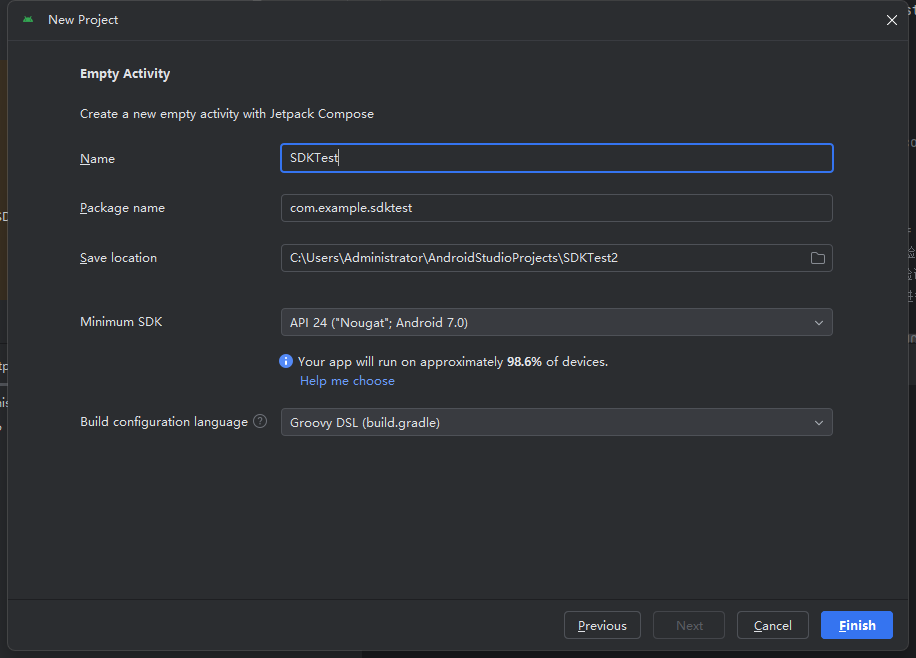Close the New Project dialog

[891, 20]
